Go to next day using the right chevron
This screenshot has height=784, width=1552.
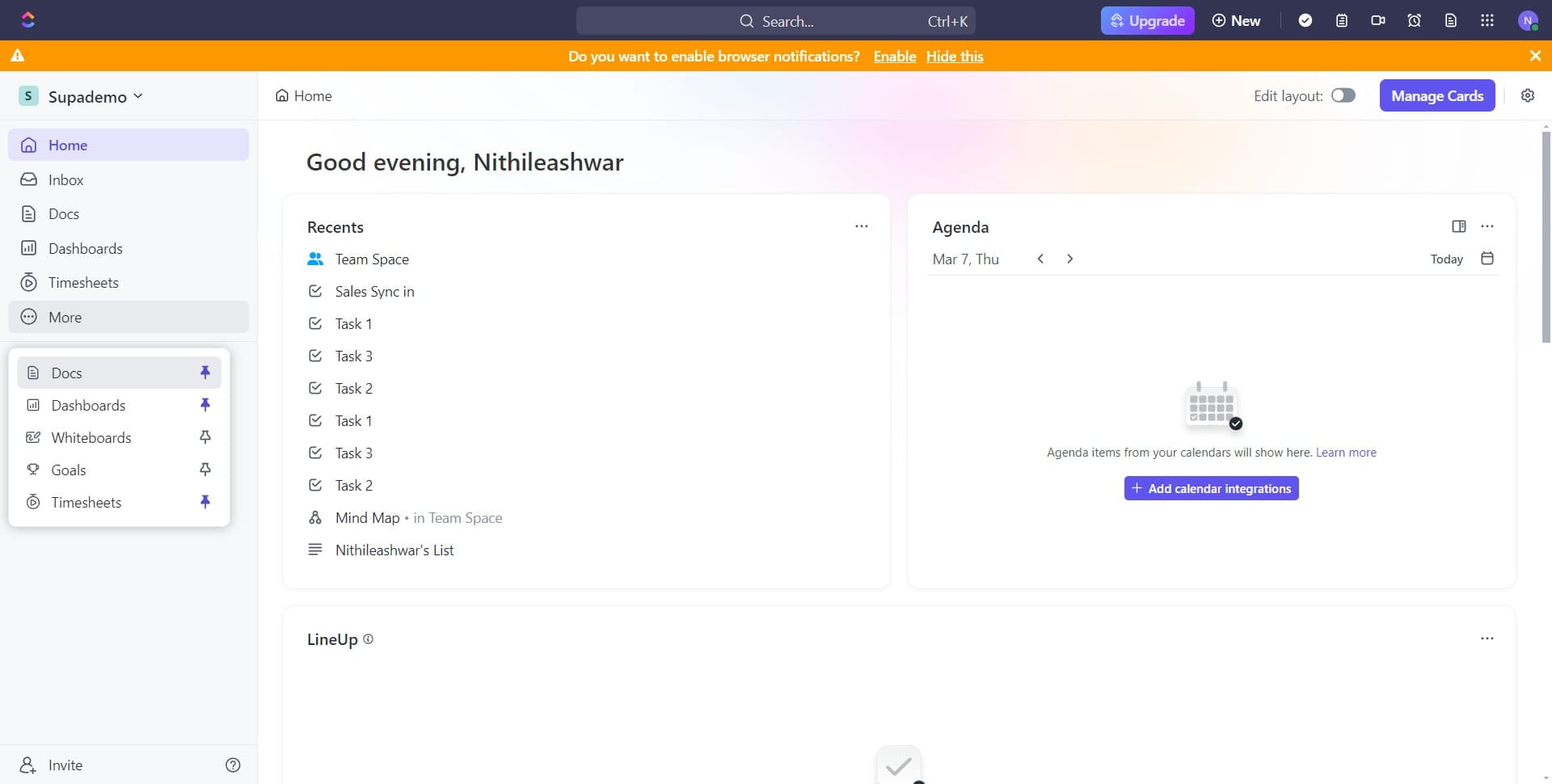pyautogui.click(x=1069, y=259)
